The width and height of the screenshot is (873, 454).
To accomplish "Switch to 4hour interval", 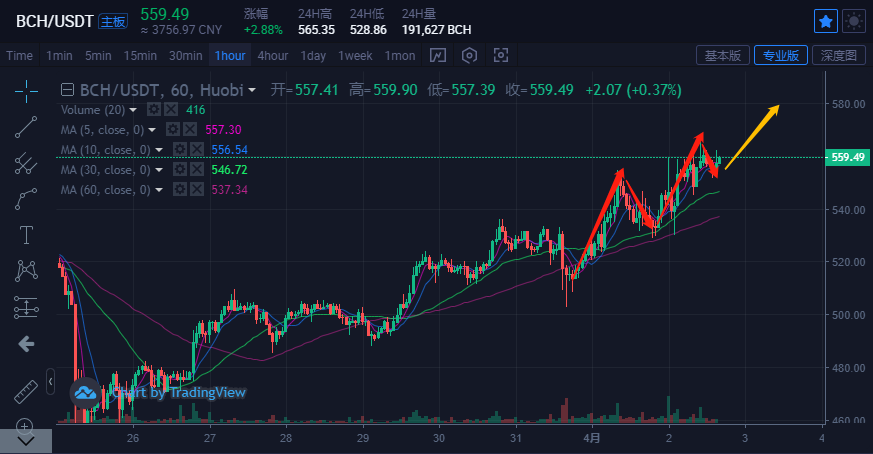I will click(273, 56).
